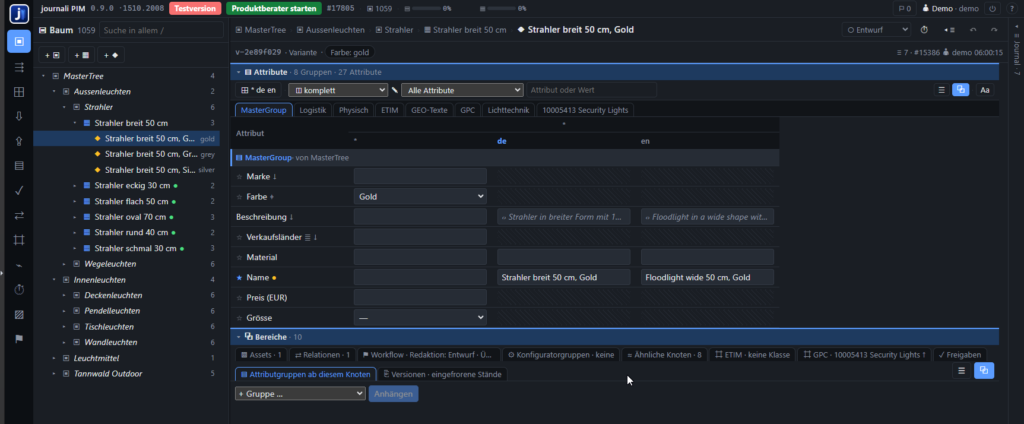1024x424 pixels.
Task: Open the Grösse value dropdown
Action: click(x=420, y=318)
